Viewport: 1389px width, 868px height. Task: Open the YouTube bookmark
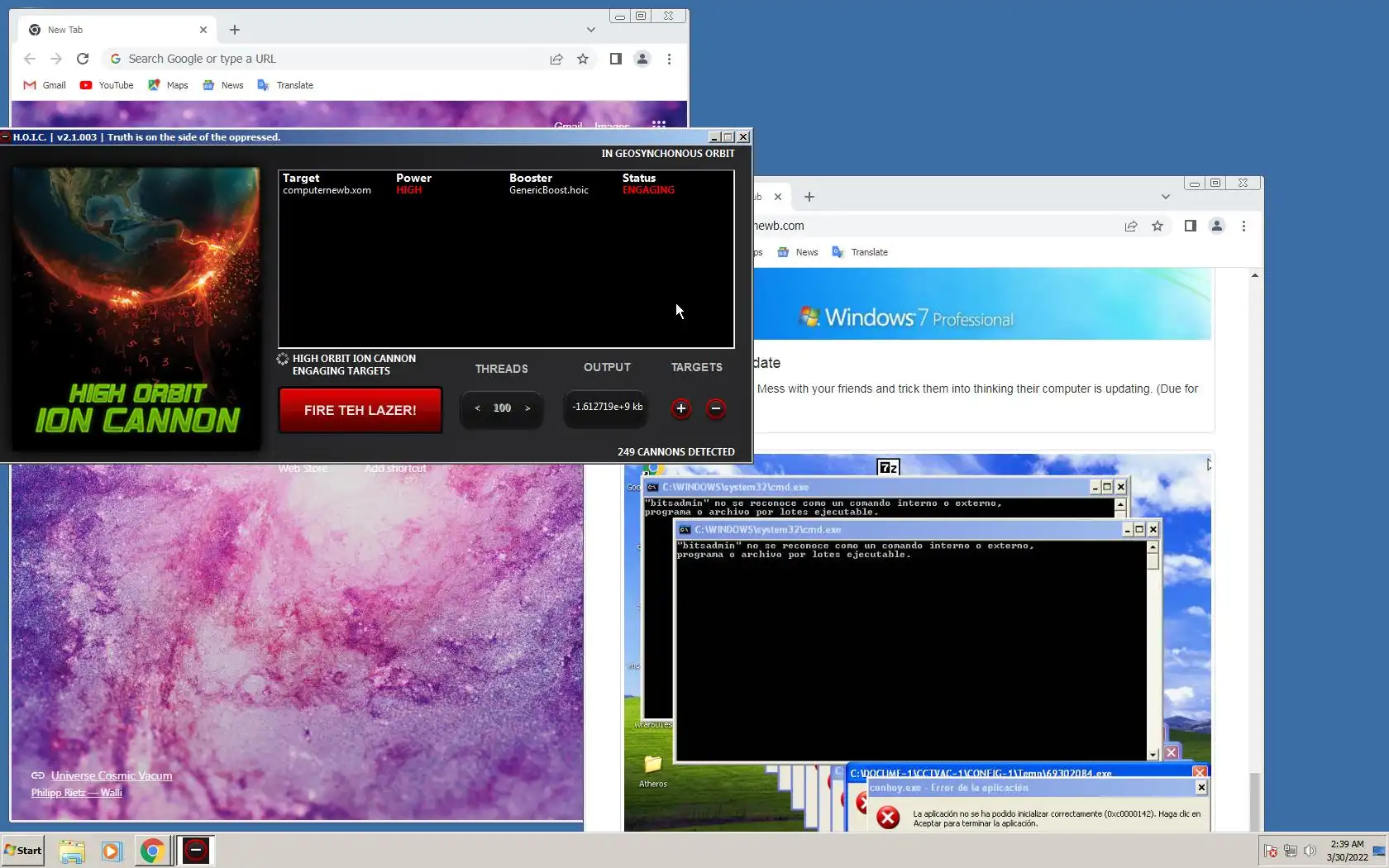click(x=107, y=85)
